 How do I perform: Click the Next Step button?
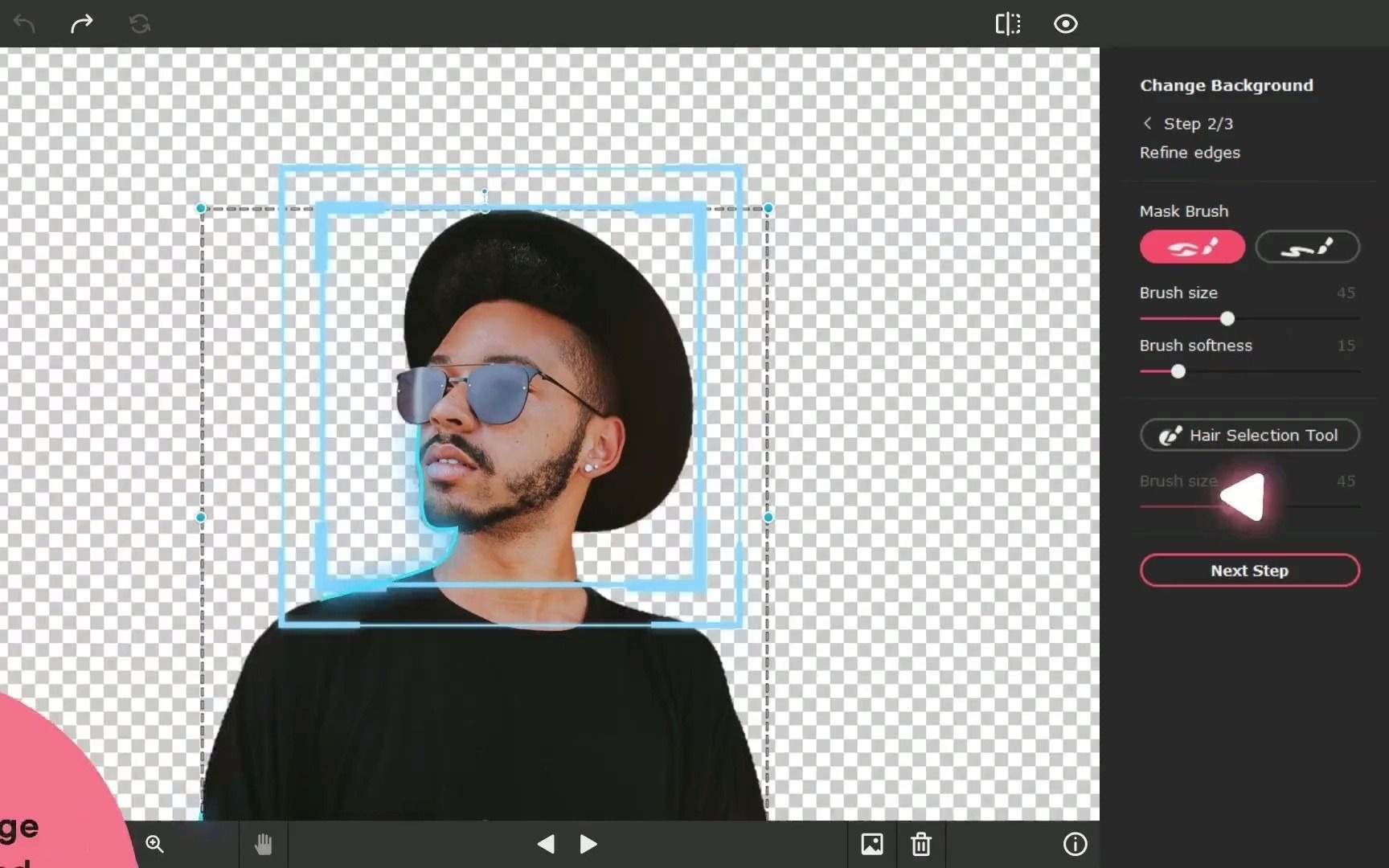1249,571
